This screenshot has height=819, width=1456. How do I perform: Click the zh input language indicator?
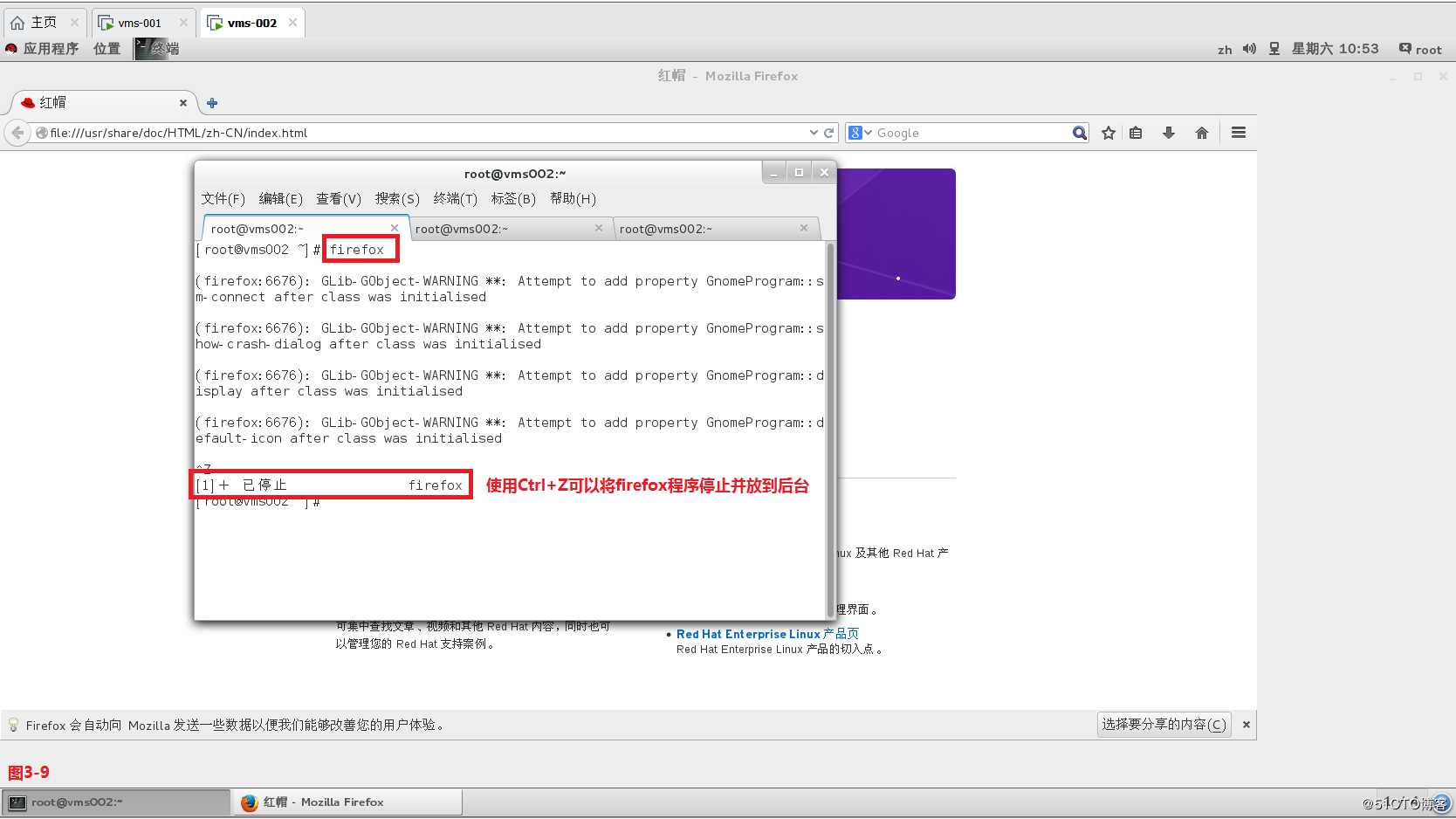1225,50
